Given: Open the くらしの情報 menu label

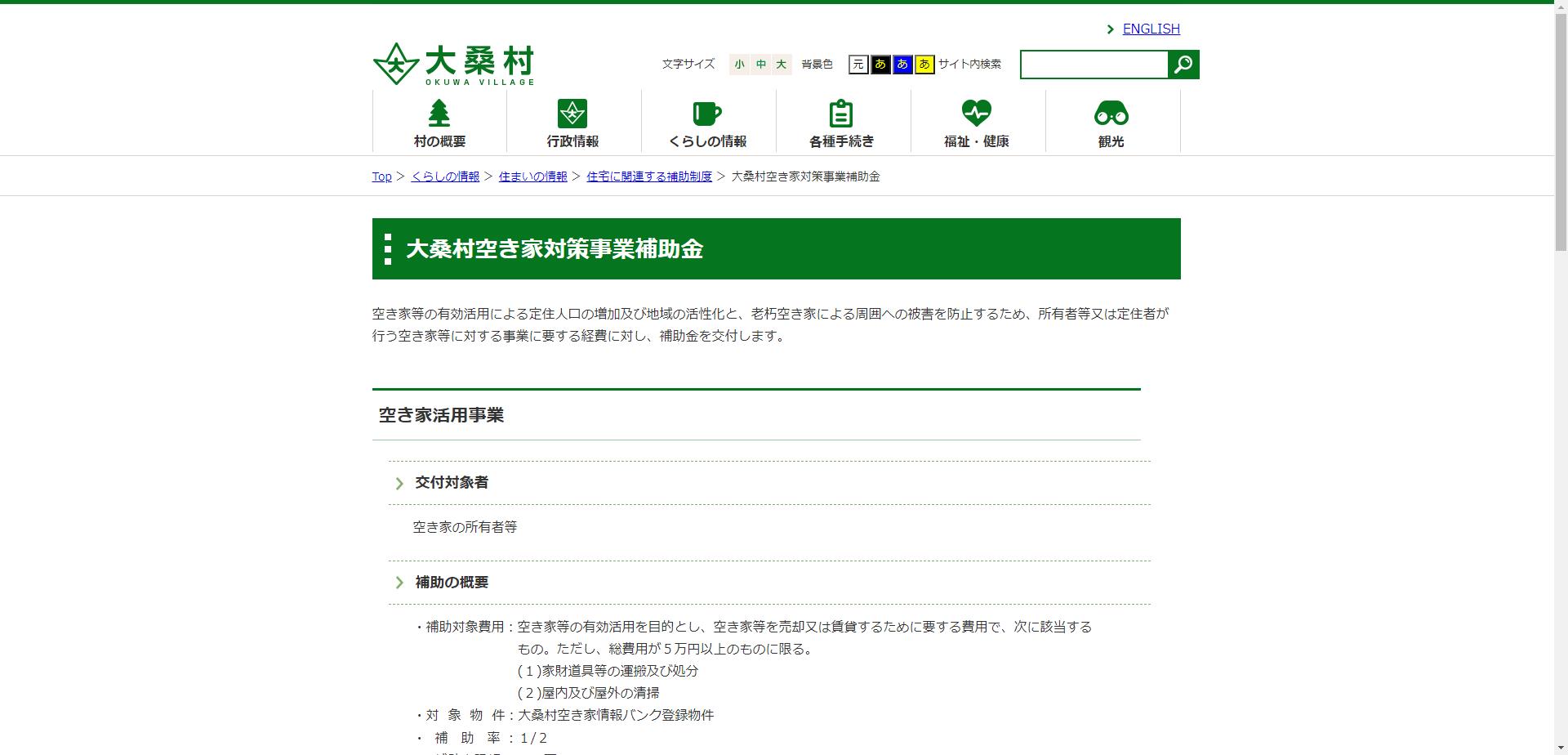Looking at the screenshot, I should (x=707, y=141).
